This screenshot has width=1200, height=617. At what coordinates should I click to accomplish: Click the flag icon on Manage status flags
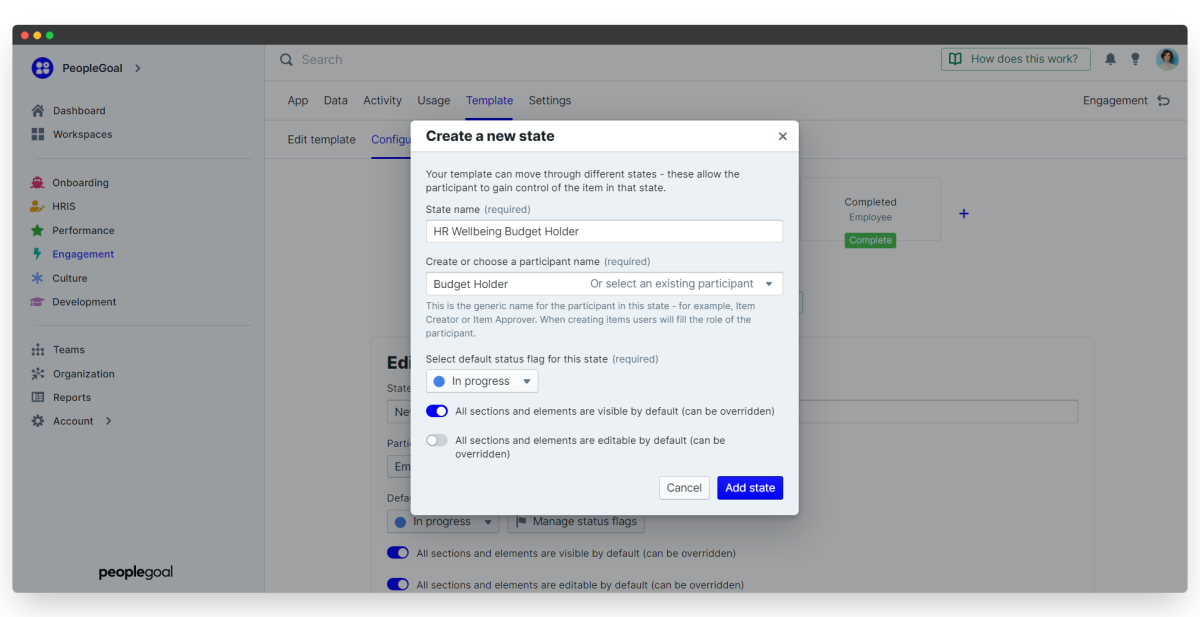(x=522, y=521)
